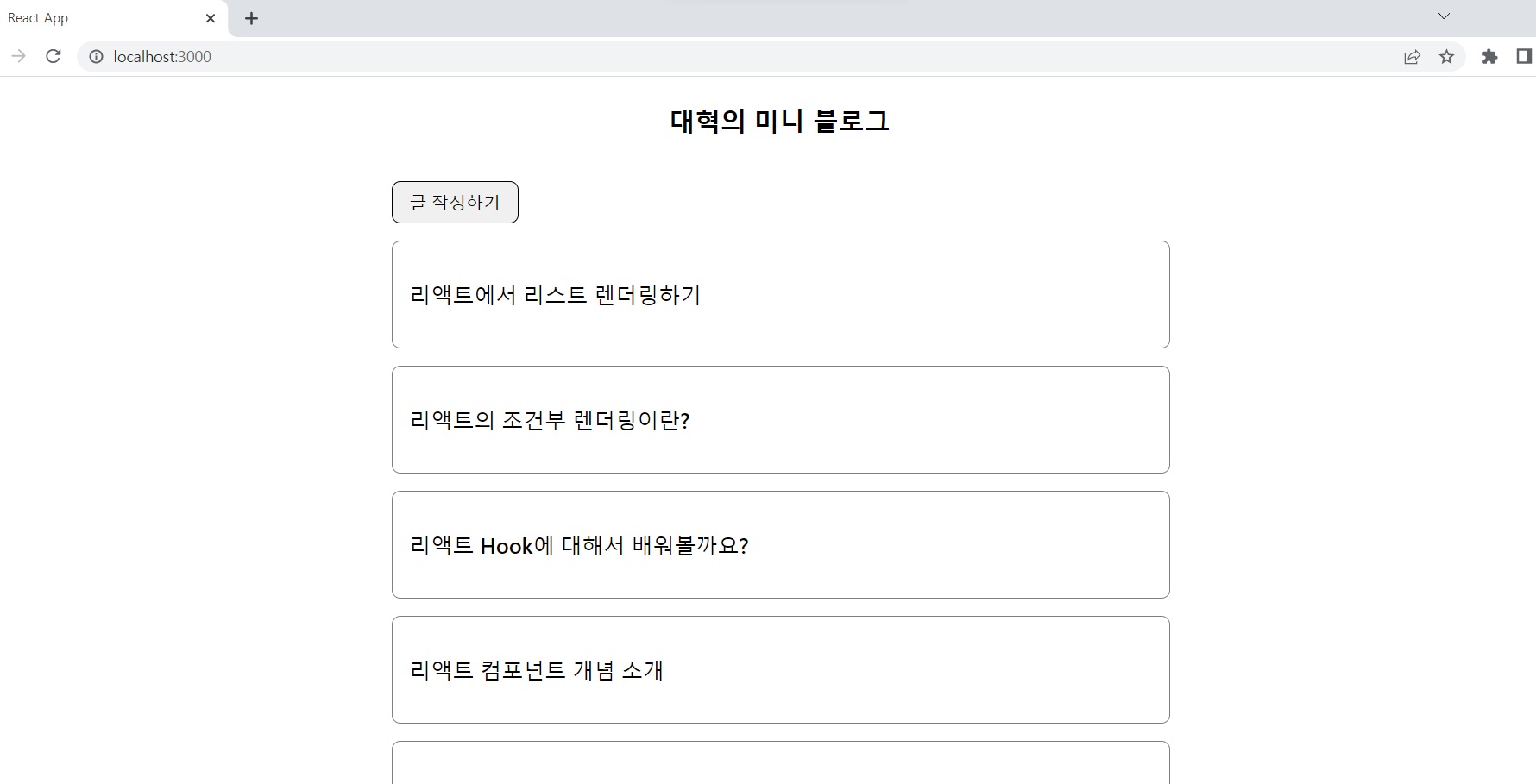This screenshot has height=784, width=1536.
Task: Bookmark this page with the star
Action: pos(1446,57)
